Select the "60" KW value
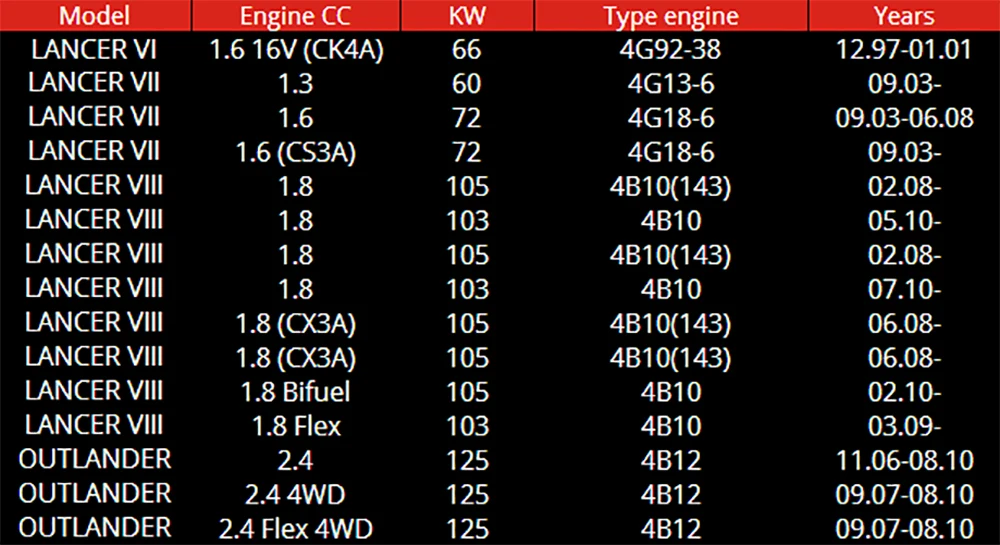 pyautogui.click(x=467, y=84)
